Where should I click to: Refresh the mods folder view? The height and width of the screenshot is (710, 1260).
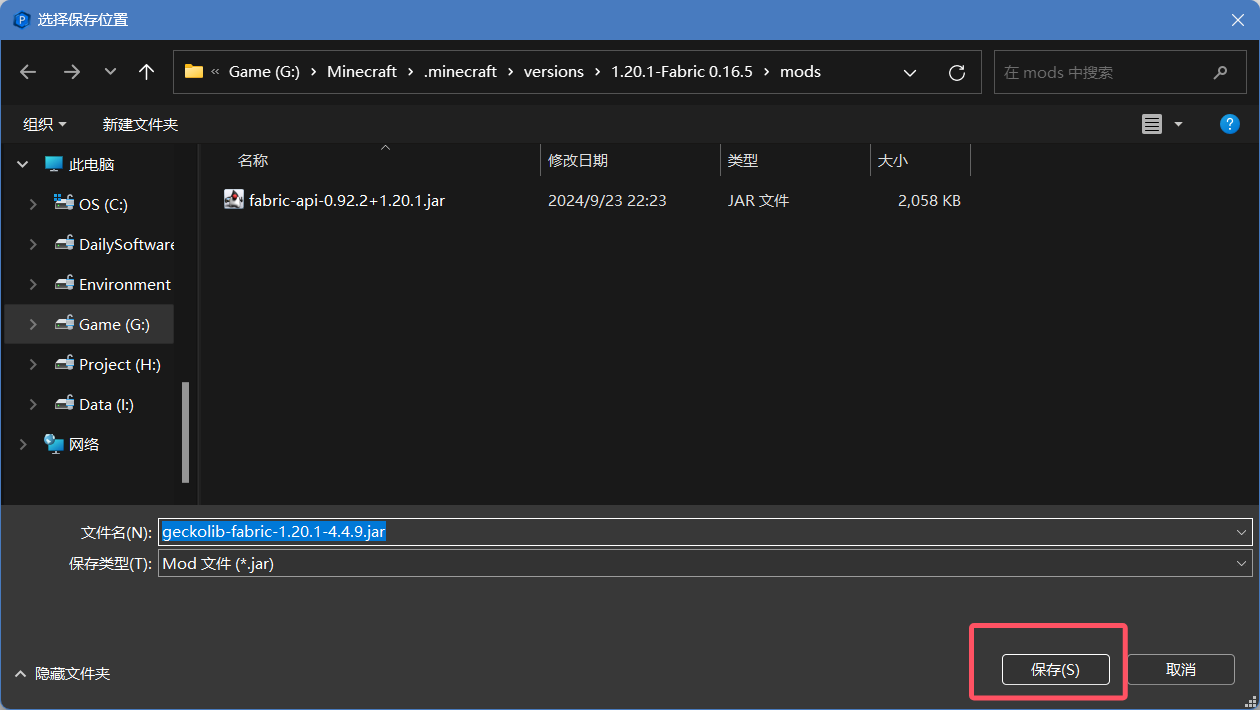click(x=957, y=72)
